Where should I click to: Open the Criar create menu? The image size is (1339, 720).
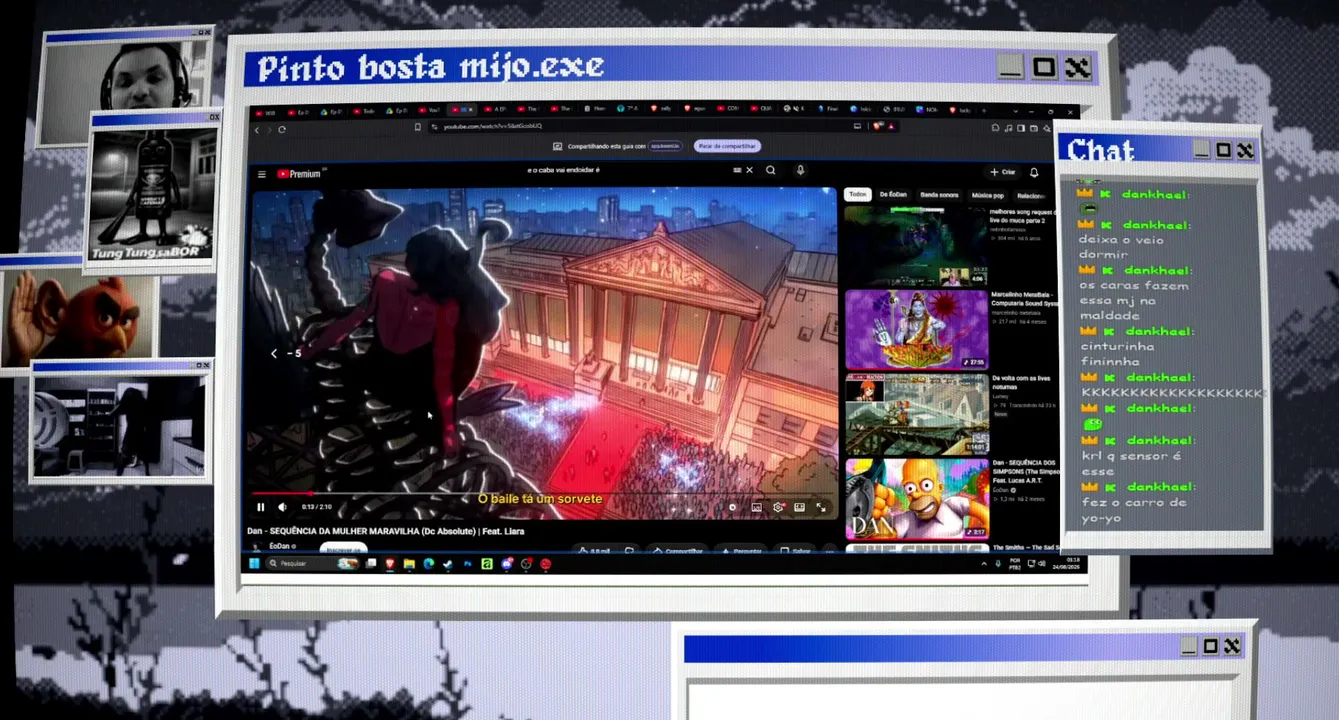[x=1003, y=172]
